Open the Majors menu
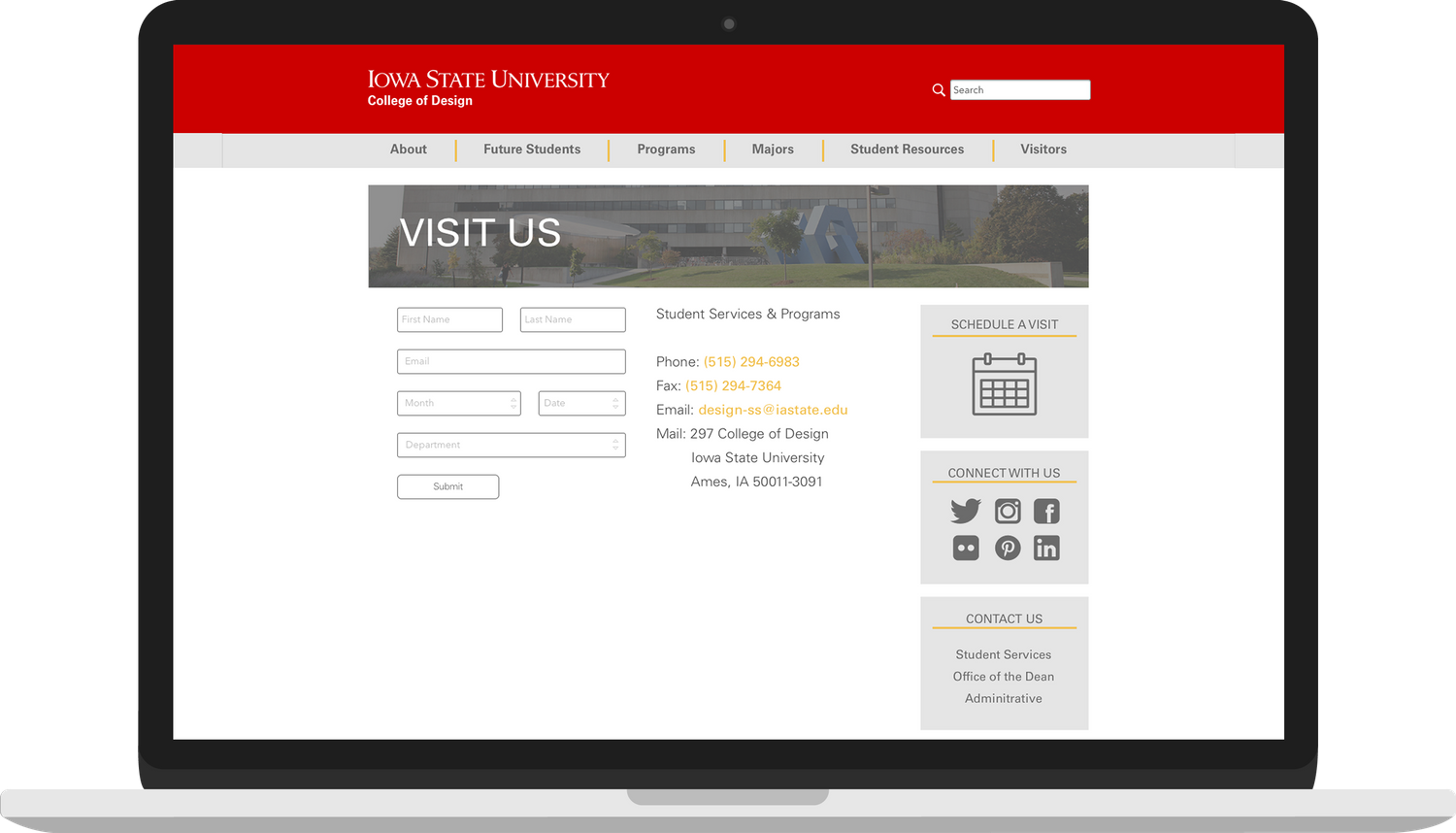 773,150
